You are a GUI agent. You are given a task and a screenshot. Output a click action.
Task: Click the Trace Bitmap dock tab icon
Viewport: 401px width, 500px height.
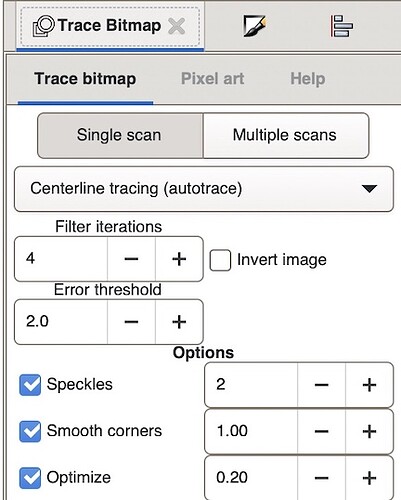[44, 26]
